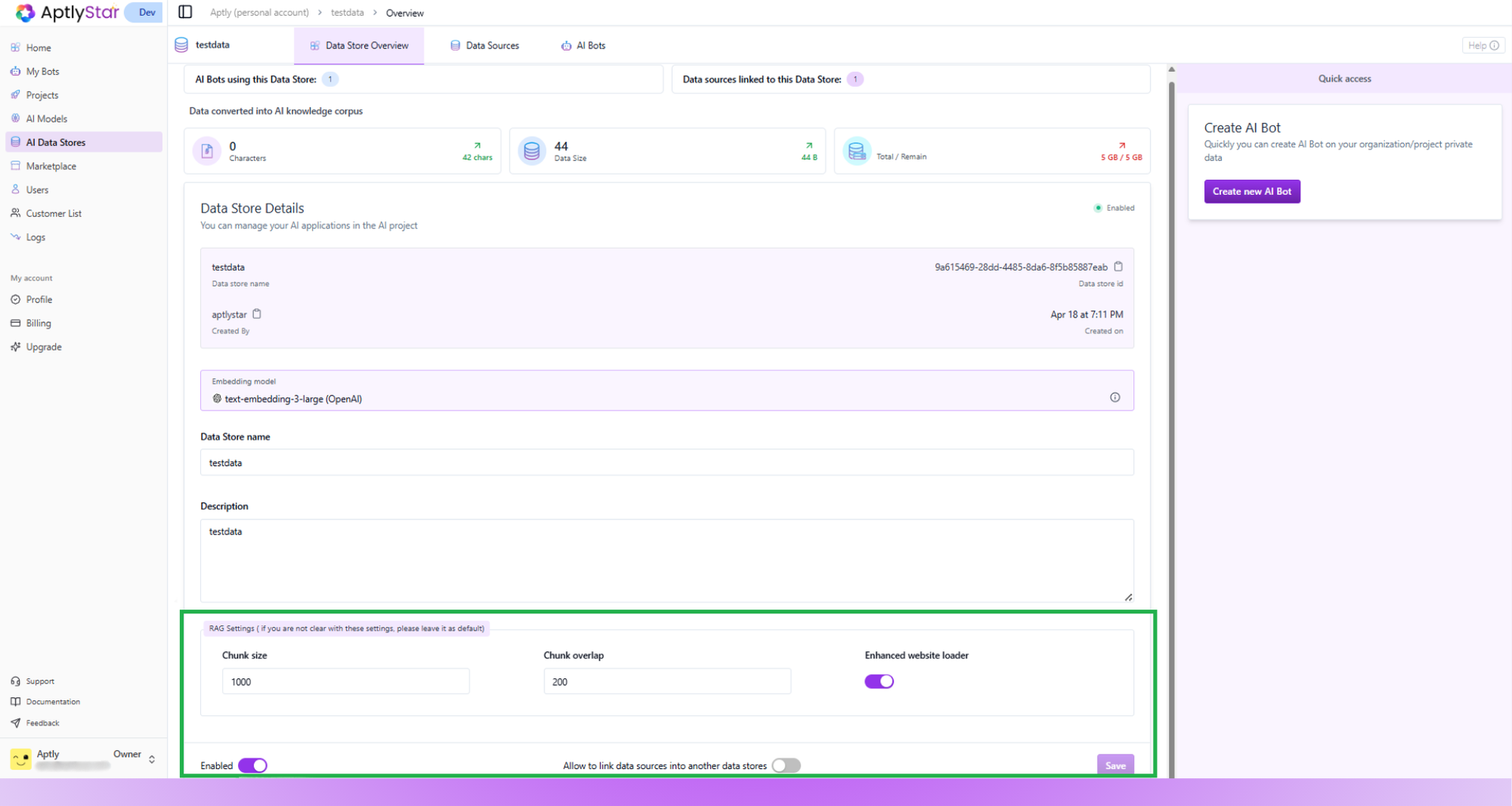Screen dimensions: 1512x806
Task: Click the Characters stat card icon
Action: tap(207, 151)
